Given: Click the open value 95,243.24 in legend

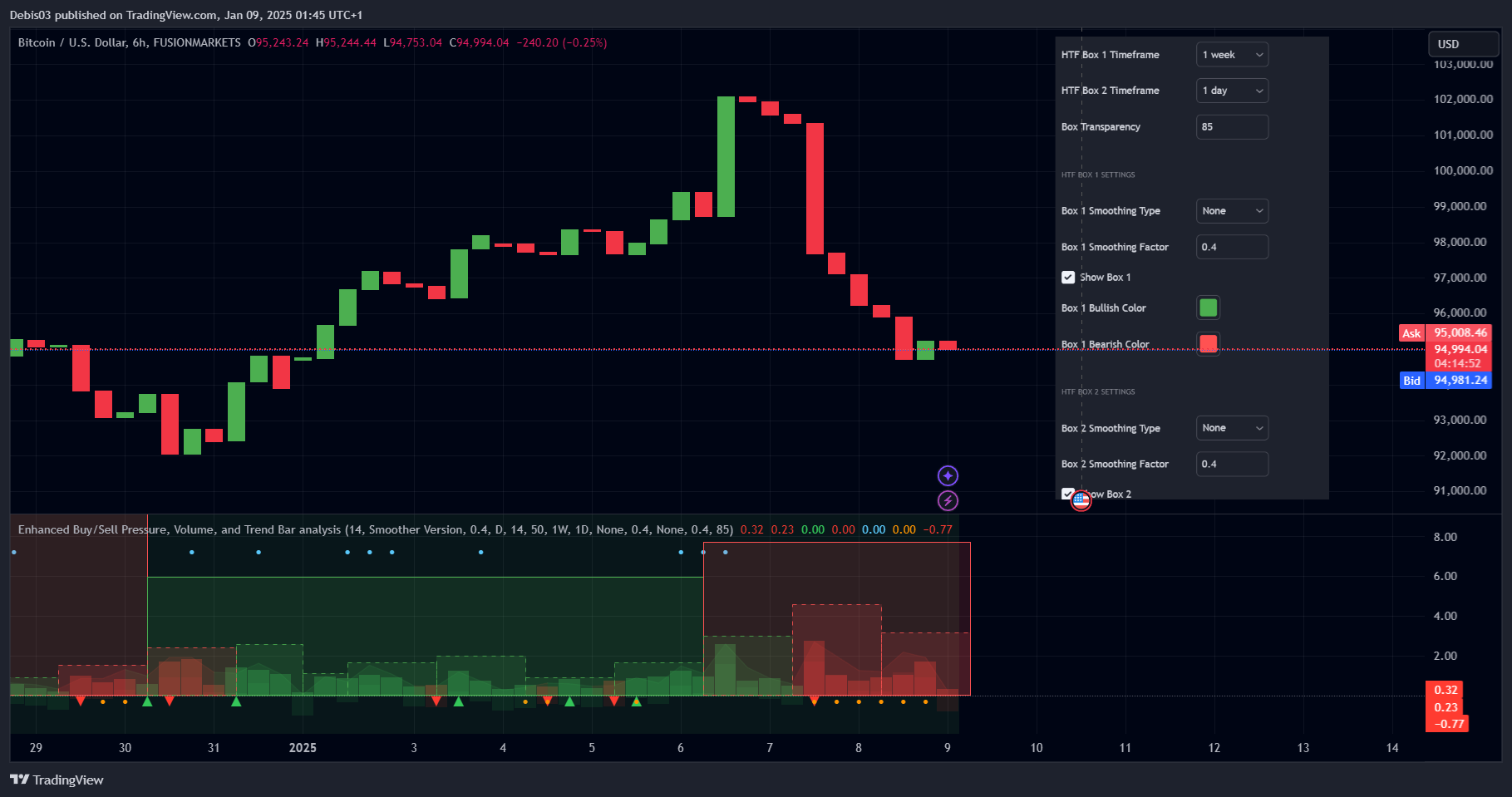Looking at the screenshot, I should 282,42.
